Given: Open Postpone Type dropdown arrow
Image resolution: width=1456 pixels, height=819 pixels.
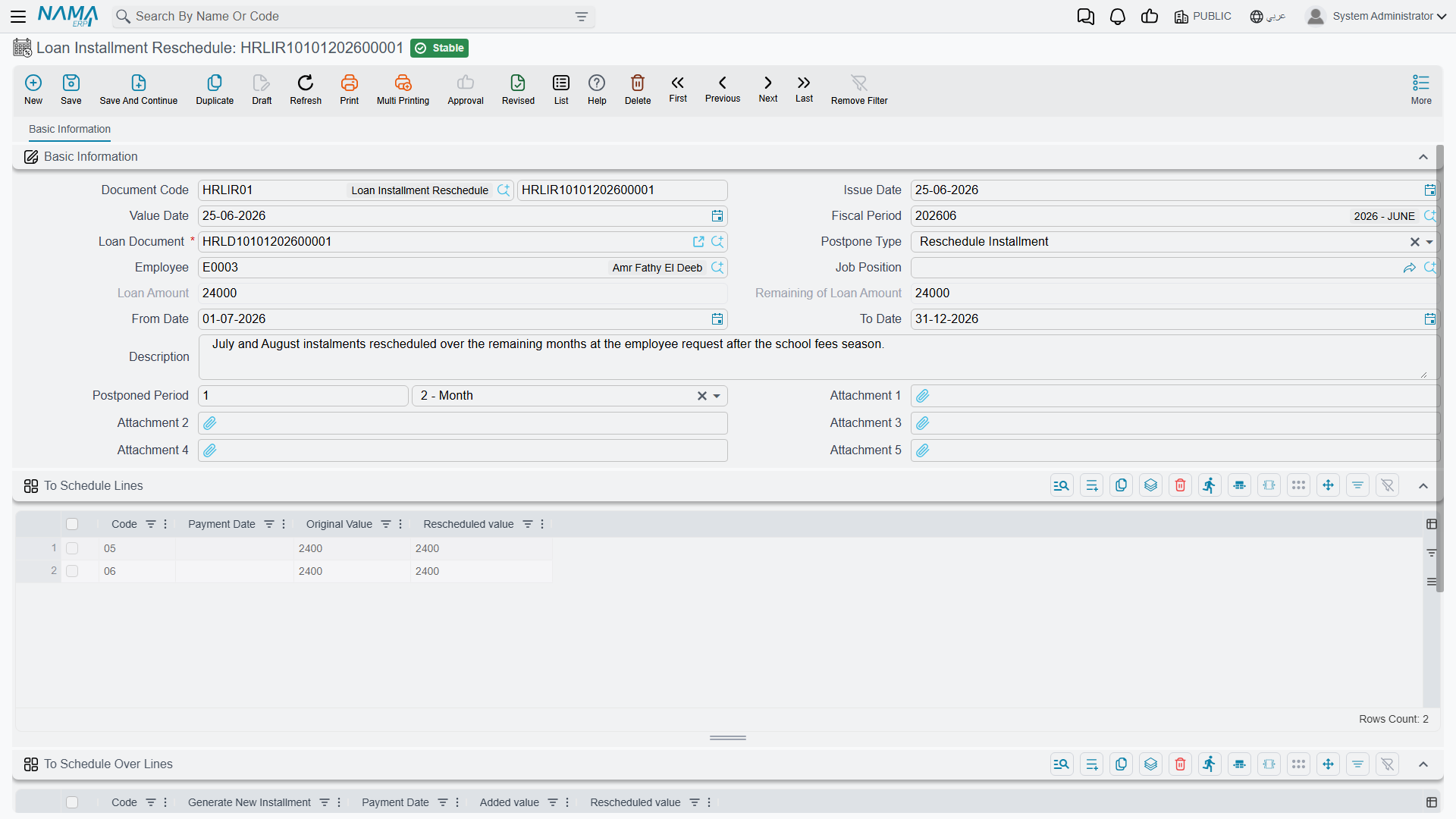Looking at the screenshot, I should (x=1429, y=242).
